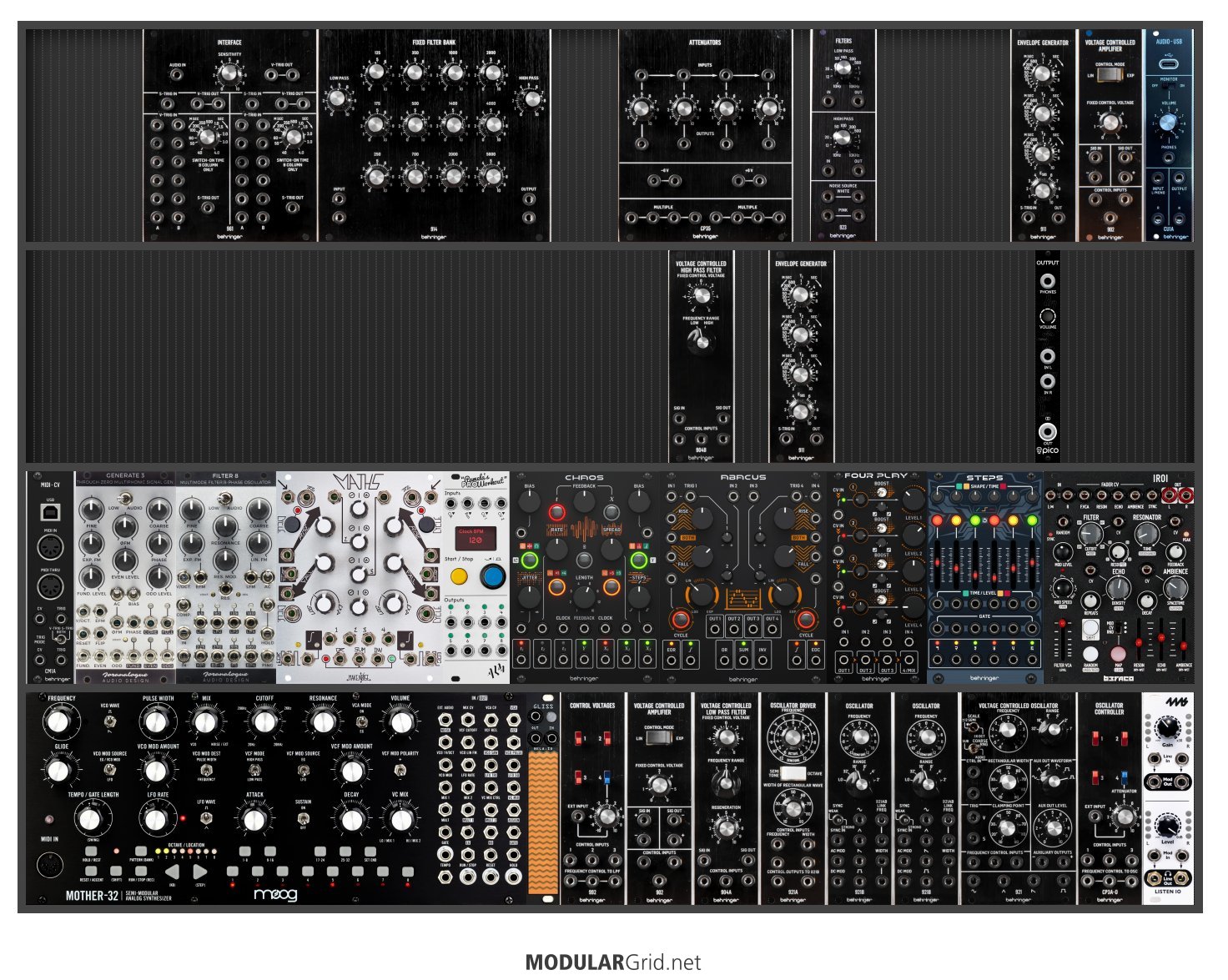Image resolution: width=1228 pixels, height=980 pixels.
Task: Click the VC MIX knob on Mother-32
Action: pos(400,820)
